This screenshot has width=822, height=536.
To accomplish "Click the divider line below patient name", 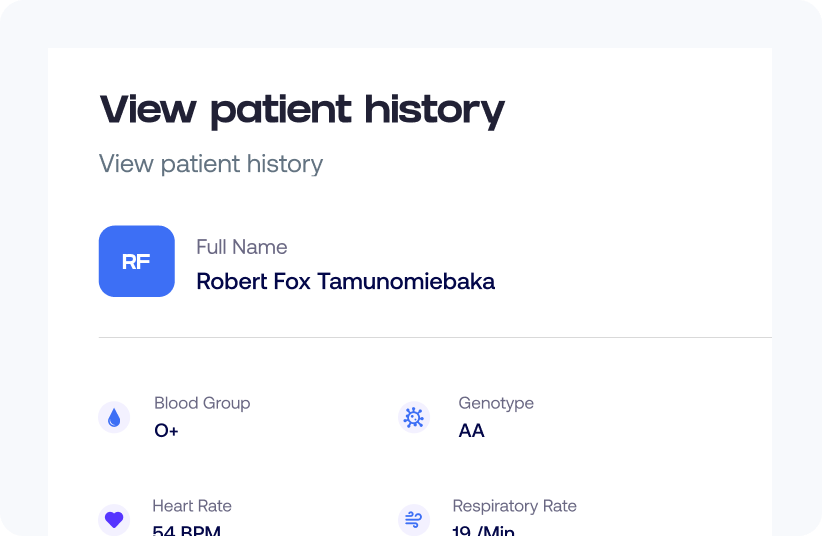I will click(435, 338).
